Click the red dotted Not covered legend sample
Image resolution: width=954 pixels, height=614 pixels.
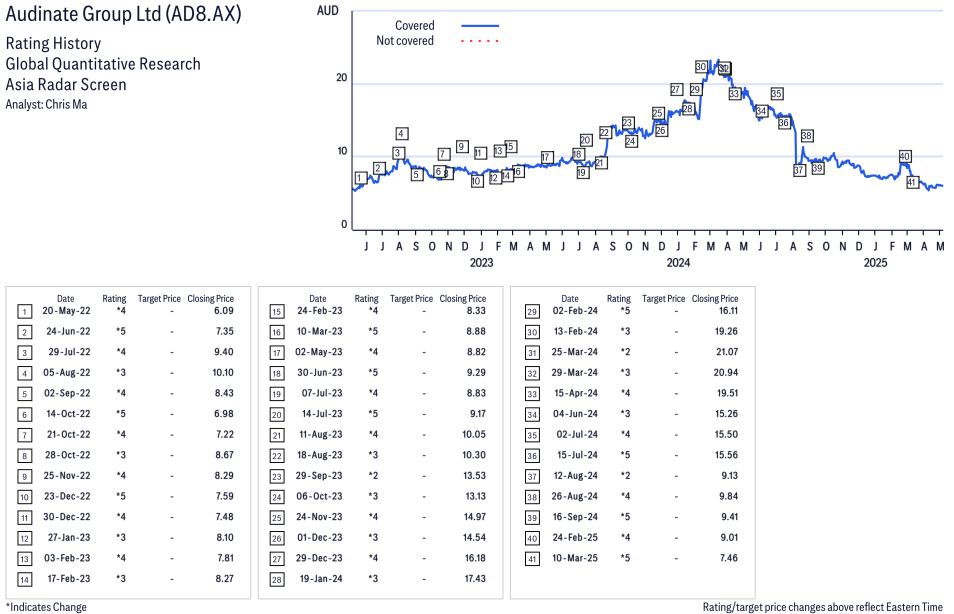pyautogui.click(x=480, y=41)
